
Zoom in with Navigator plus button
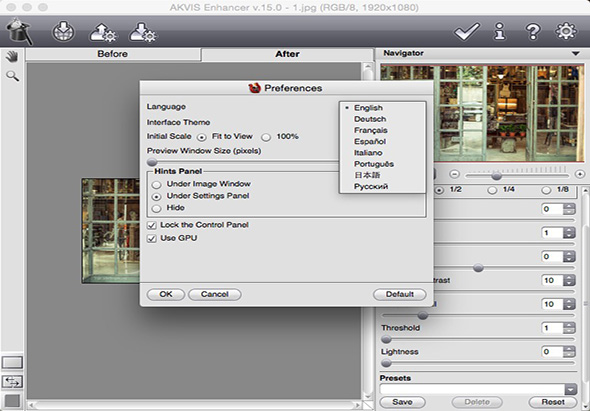[580, 174]
